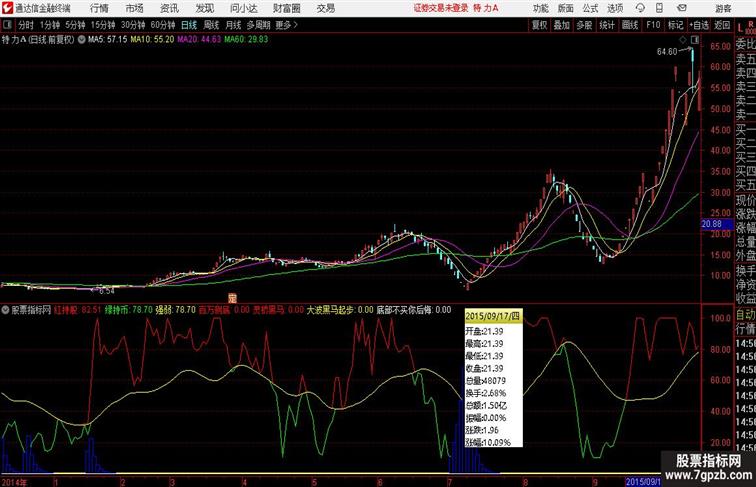The height and width of the screenshot is (487, 756).
Task: Click the 2014年 label on the time axis
Action: (x=14, y=482)
